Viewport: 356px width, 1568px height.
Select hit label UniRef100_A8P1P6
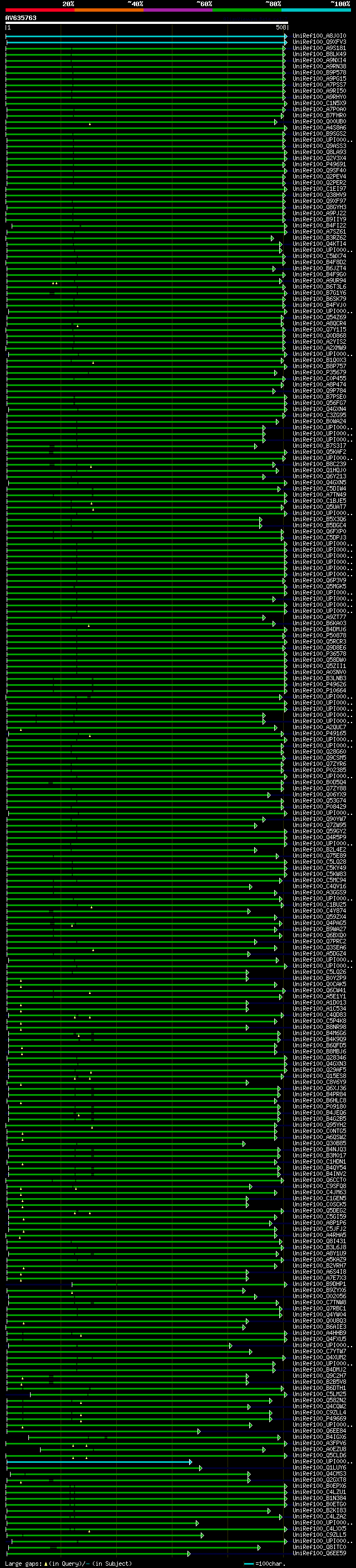[319, 1223]
